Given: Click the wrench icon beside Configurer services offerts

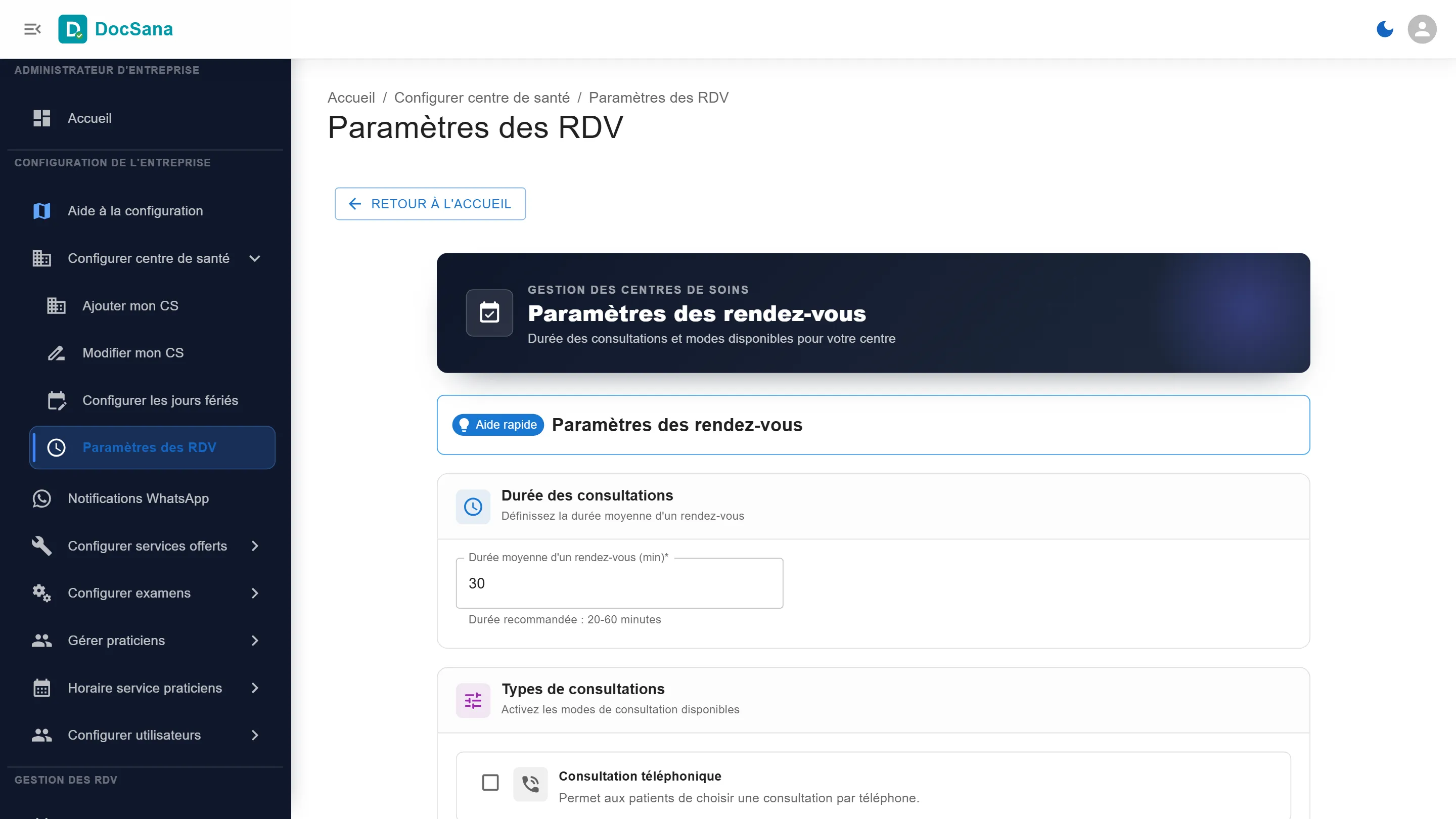Looking at the screenshot, I should (42, 546).
